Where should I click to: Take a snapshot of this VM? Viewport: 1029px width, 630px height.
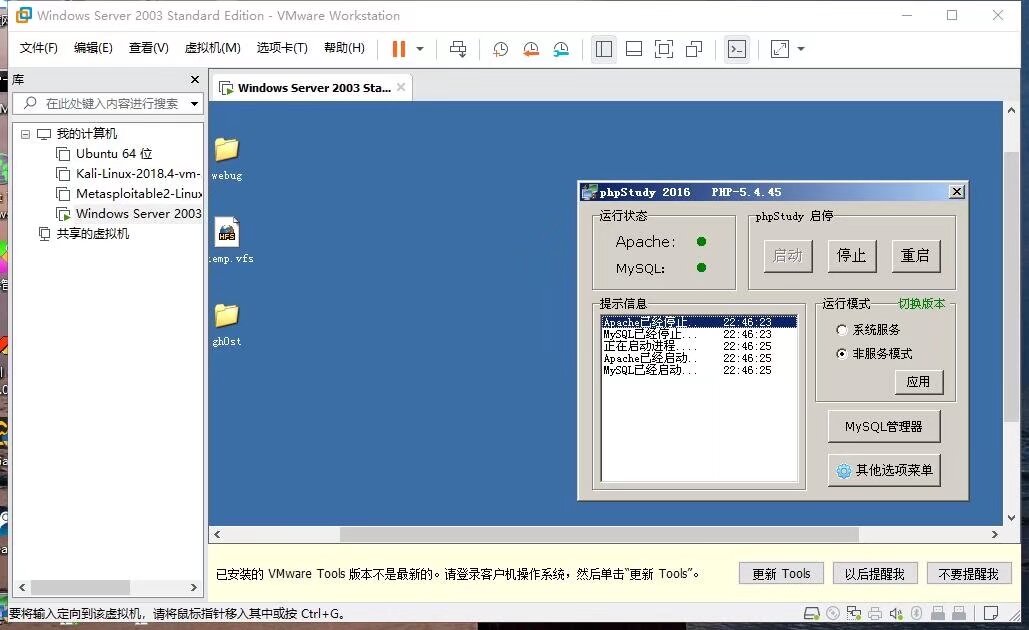500,49
